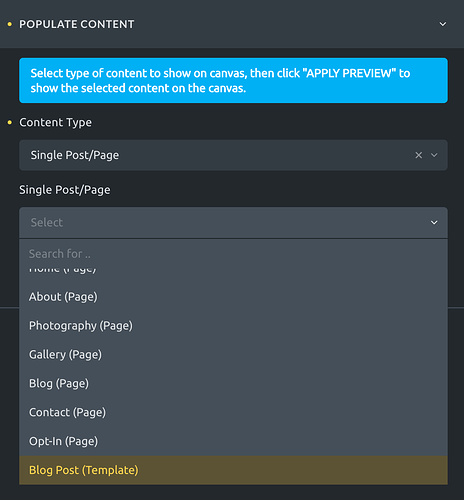This screenshot has height=500, width=464.
Task: Select Gallery (Page) from dropdown list
Action: (x=233, y=355)
